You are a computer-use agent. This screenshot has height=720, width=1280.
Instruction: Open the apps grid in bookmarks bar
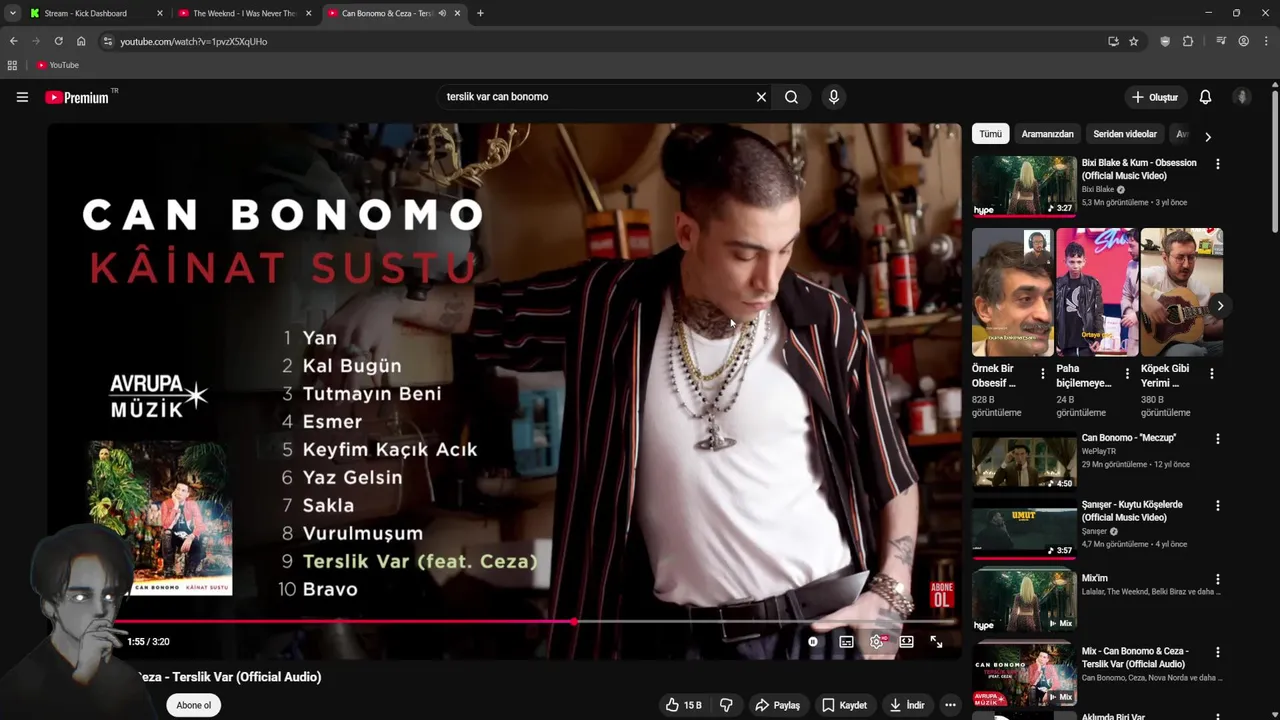(x=12, y=65)
